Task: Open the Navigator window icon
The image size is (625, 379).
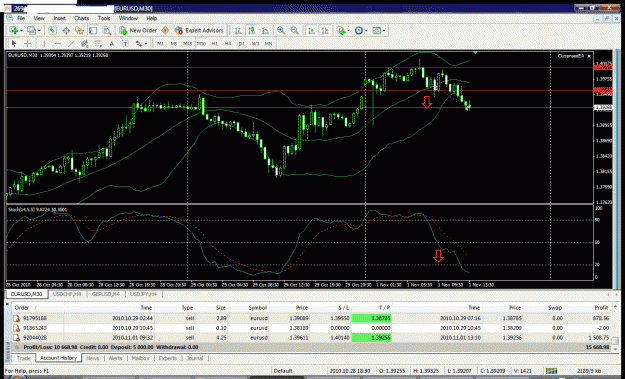Action: (x=79, y=30)
